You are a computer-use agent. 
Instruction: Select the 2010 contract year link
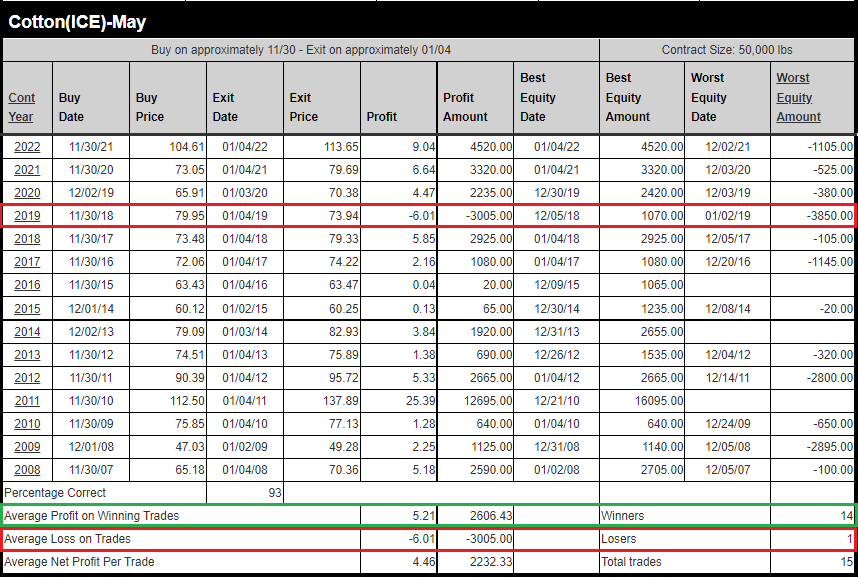[x=27, y=424]
